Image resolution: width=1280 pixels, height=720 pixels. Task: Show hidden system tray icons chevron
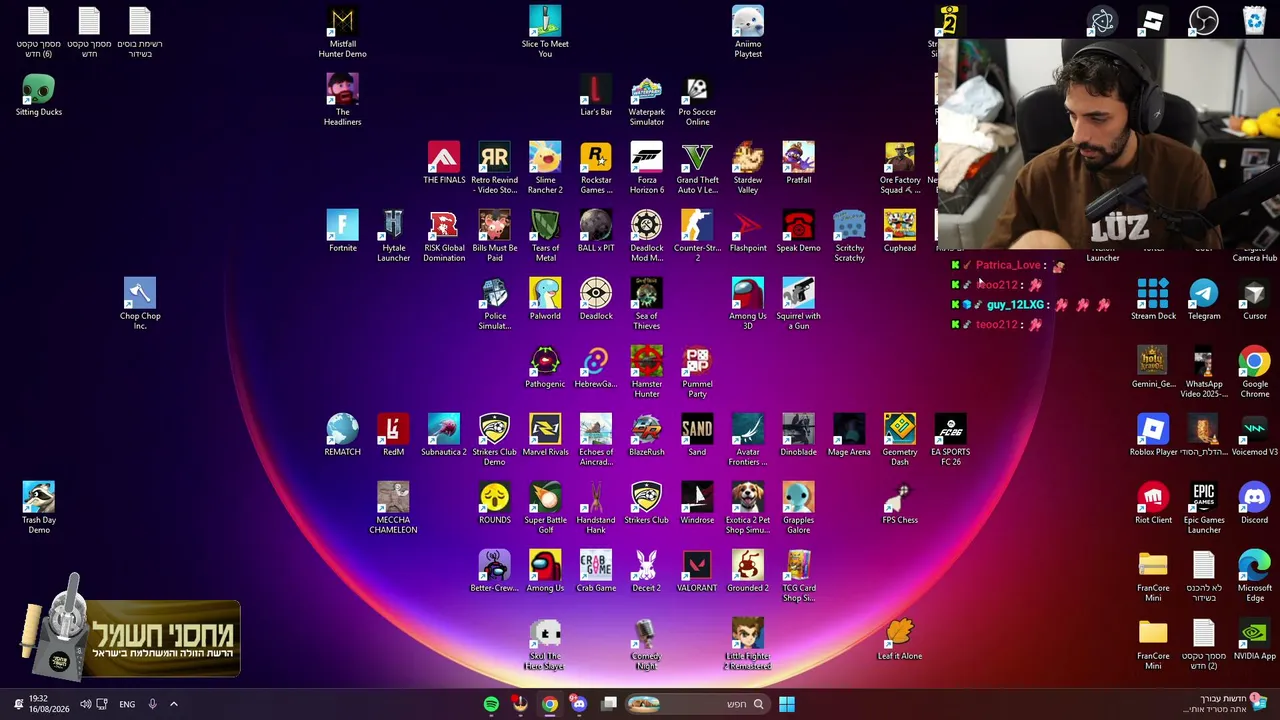173,704
